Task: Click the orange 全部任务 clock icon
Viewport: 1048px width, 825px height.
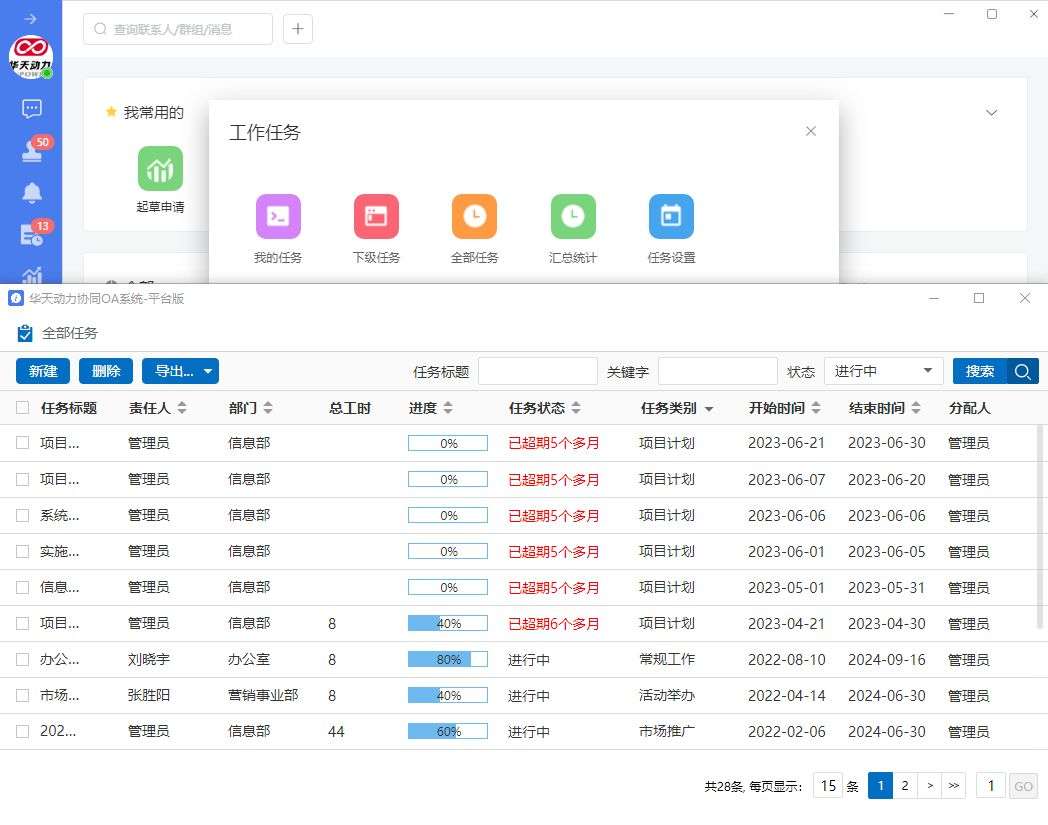Action: tap(474, 217)
